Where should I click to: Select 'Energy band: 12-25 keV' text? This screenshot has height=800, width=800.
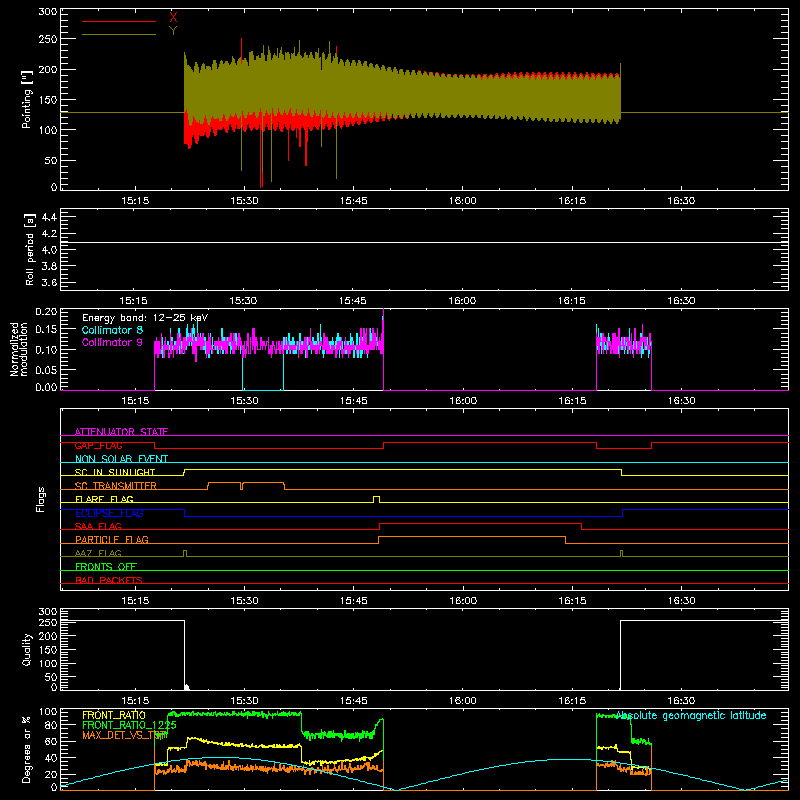pyautogui.click(x=145, y=318)
